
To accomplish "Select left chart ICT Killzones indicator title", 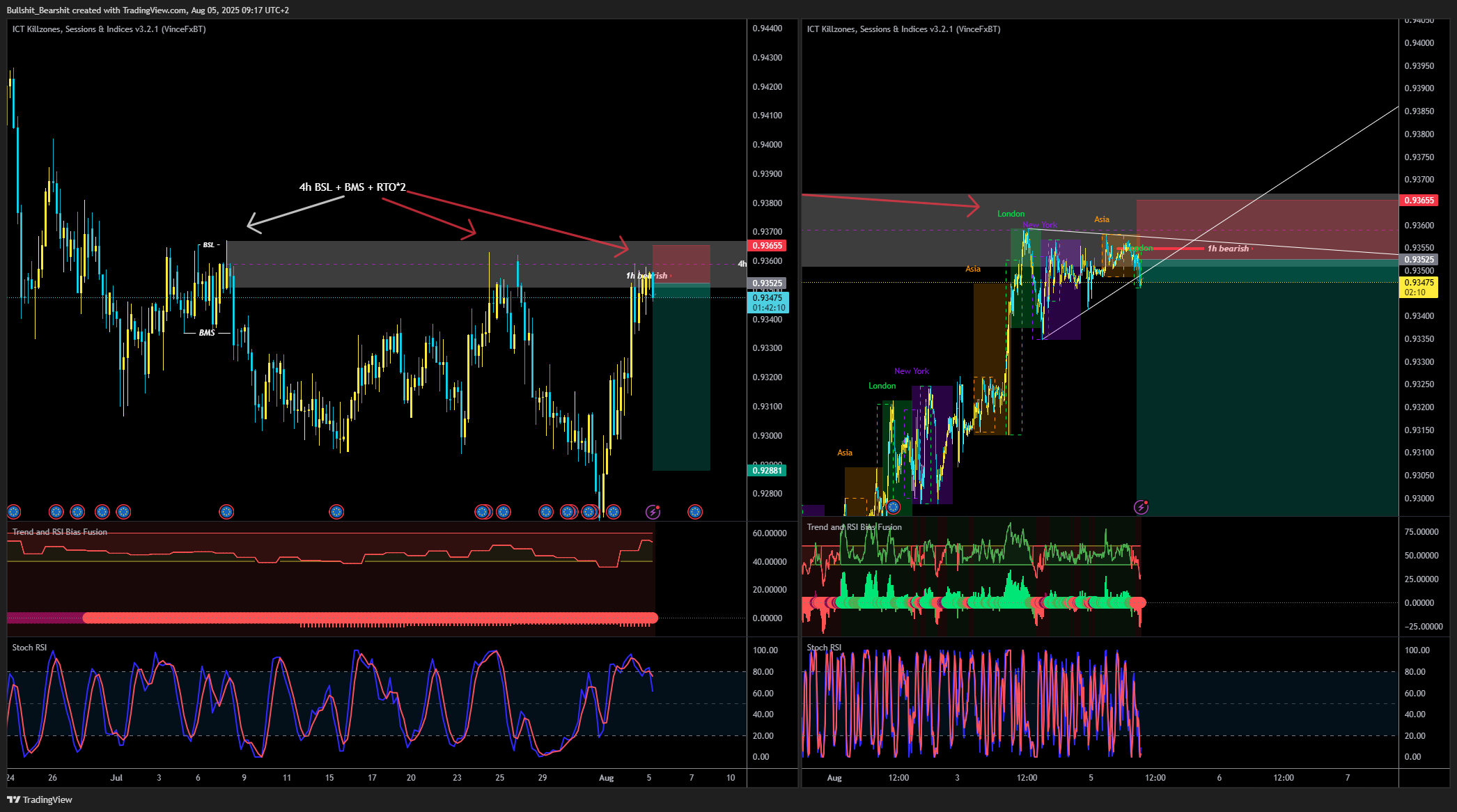I will 109,29.
